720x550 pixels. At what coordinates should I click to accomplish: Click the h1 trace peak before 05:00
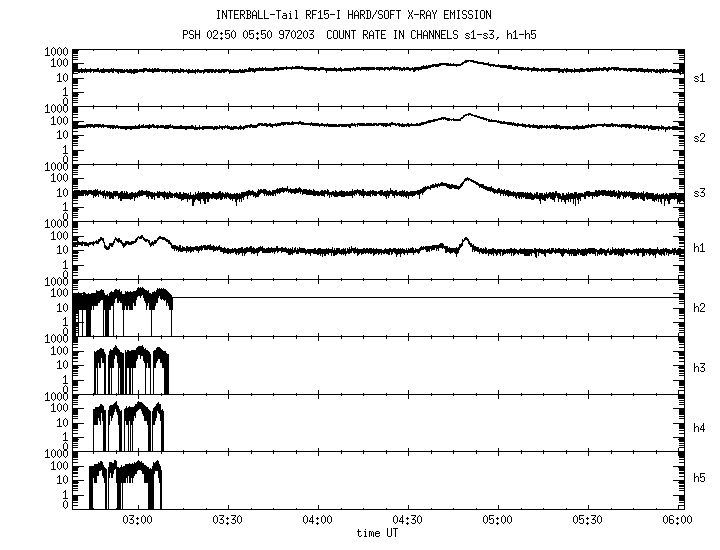465,239
